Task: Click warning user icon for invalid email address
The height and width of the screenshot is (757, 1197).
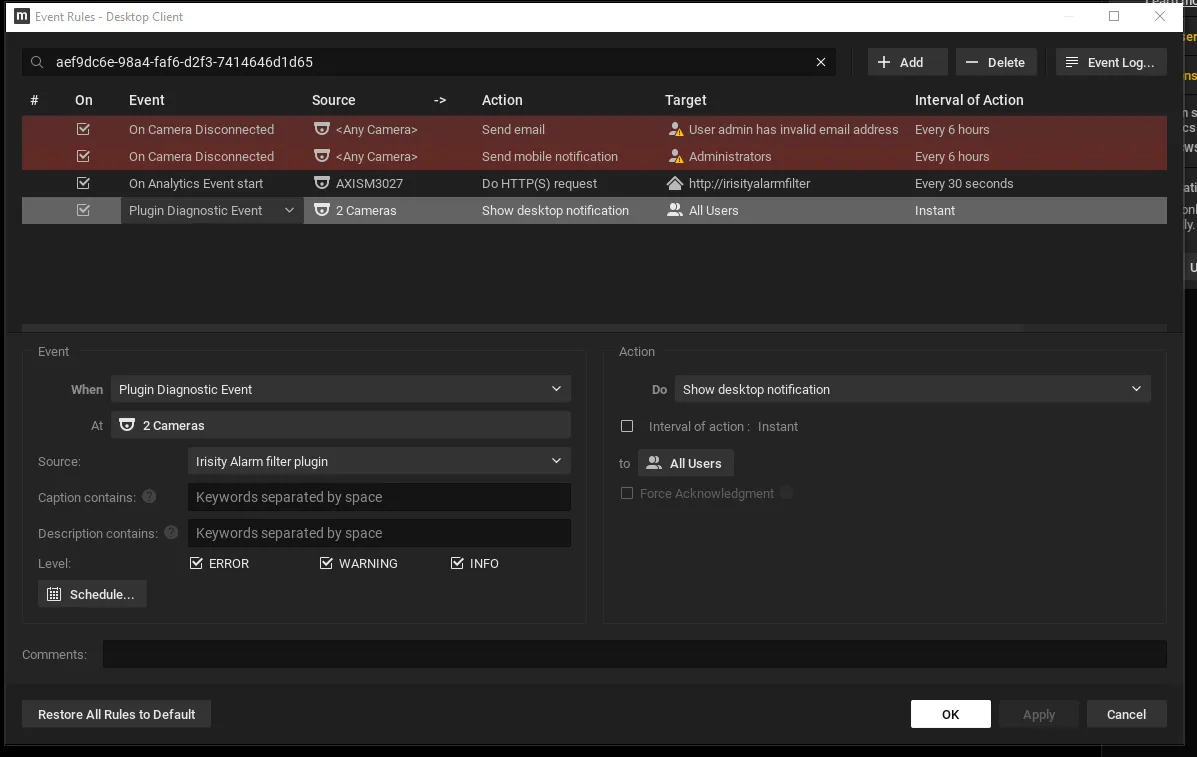Action: (x=676, y=130)
